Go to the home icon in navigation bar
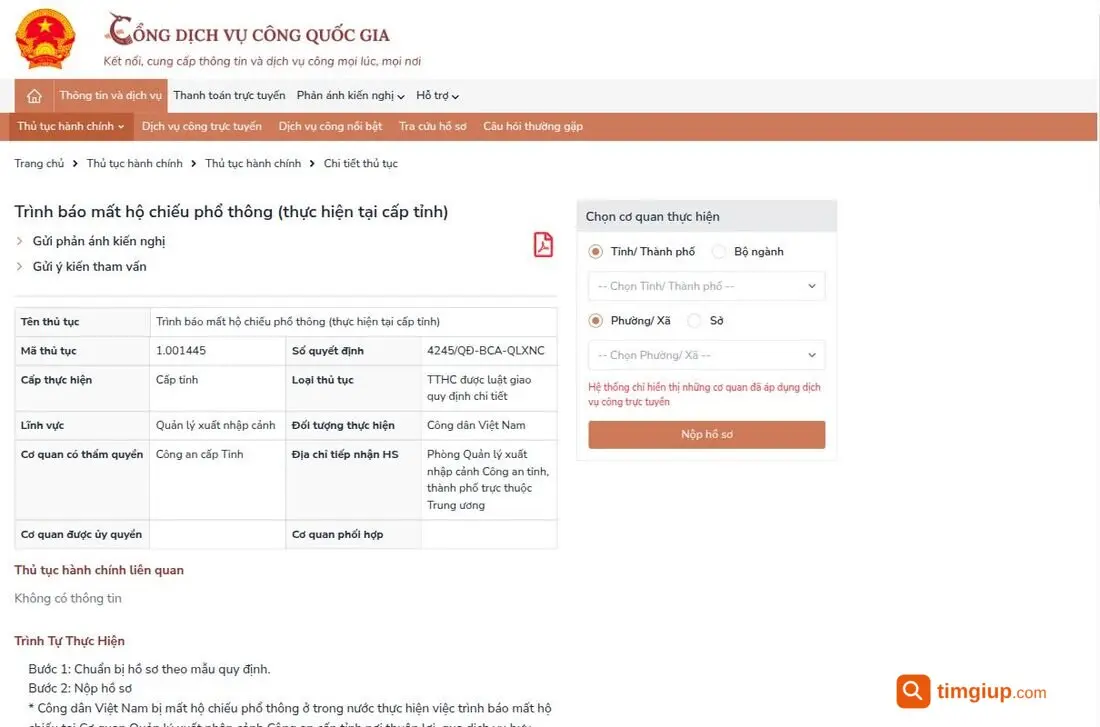The image size is (1100, 727). 34,96
